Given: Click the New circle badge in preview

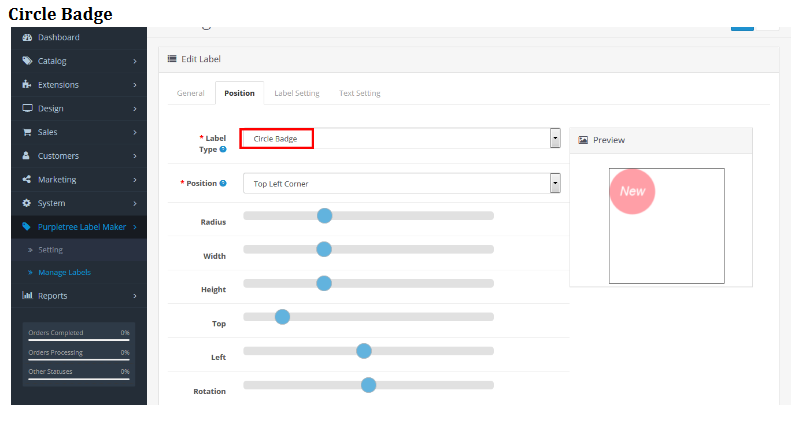Looking at the screenshot, I should tap(633, 191).
